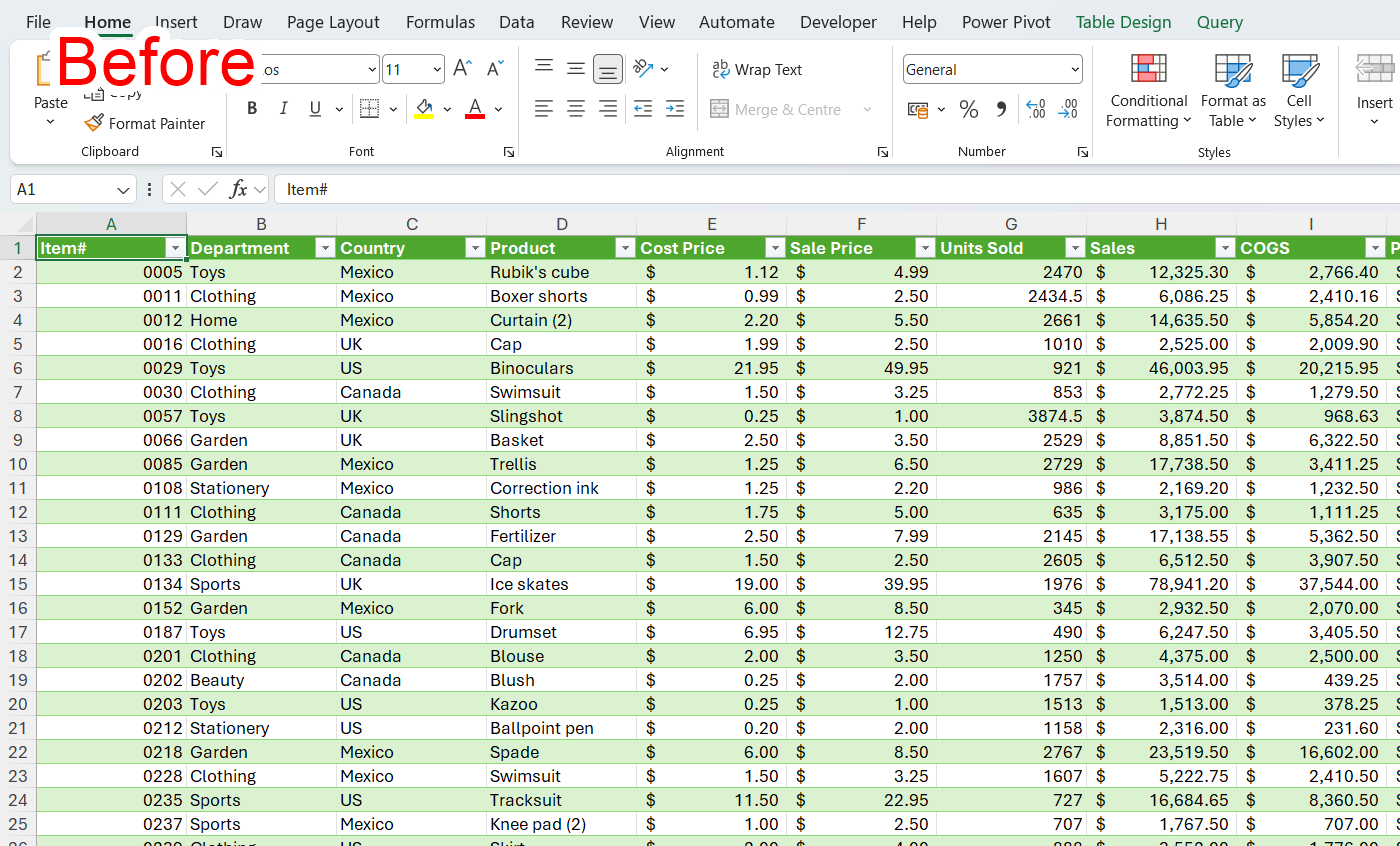Screen dimensions: 1400x846
Task: Open Alignment dialog launcher
Action: (883, 152)
